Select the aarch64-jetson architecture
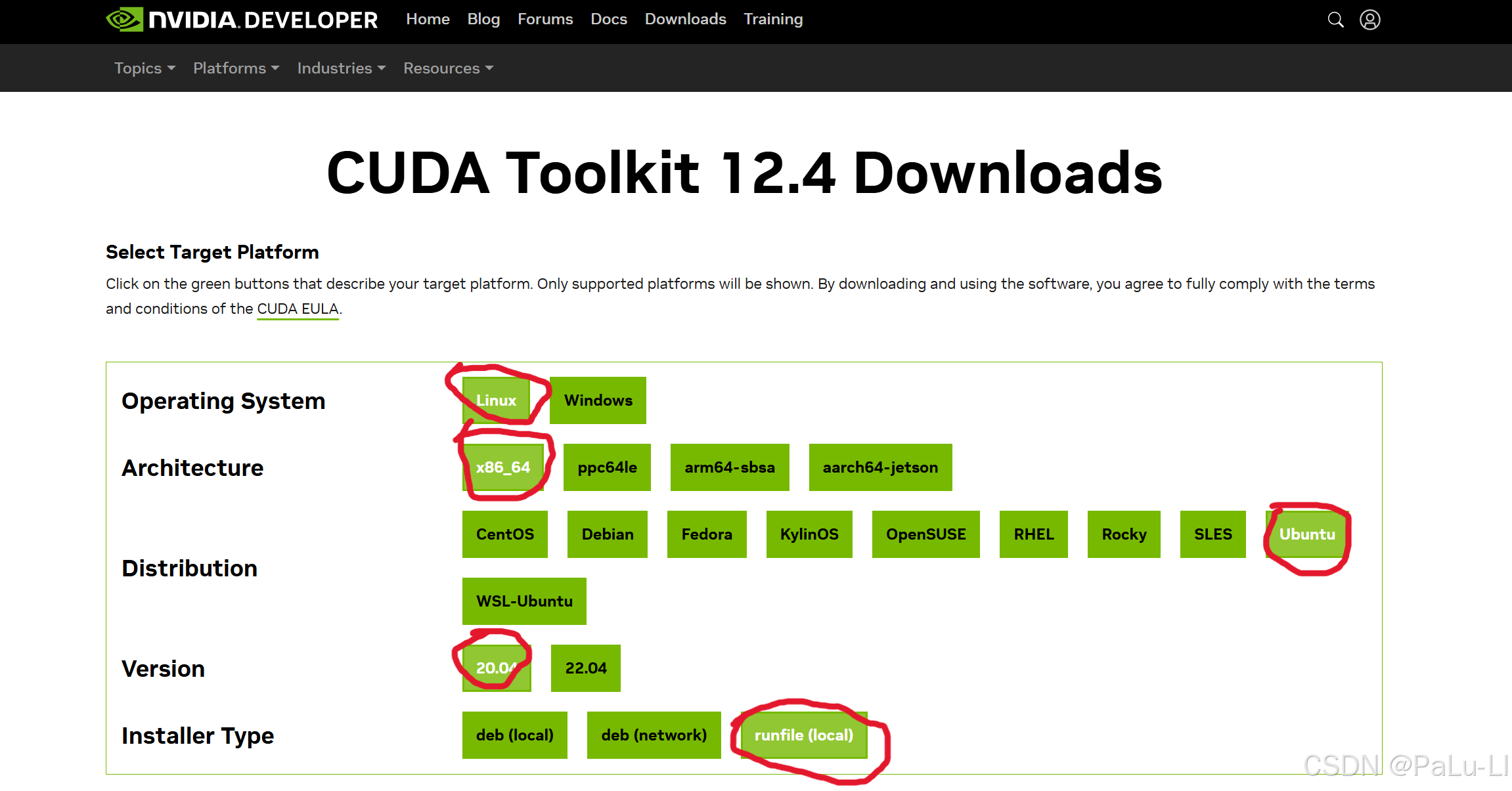The width and height of the screenshot is (1512, 791). (880, 467)
